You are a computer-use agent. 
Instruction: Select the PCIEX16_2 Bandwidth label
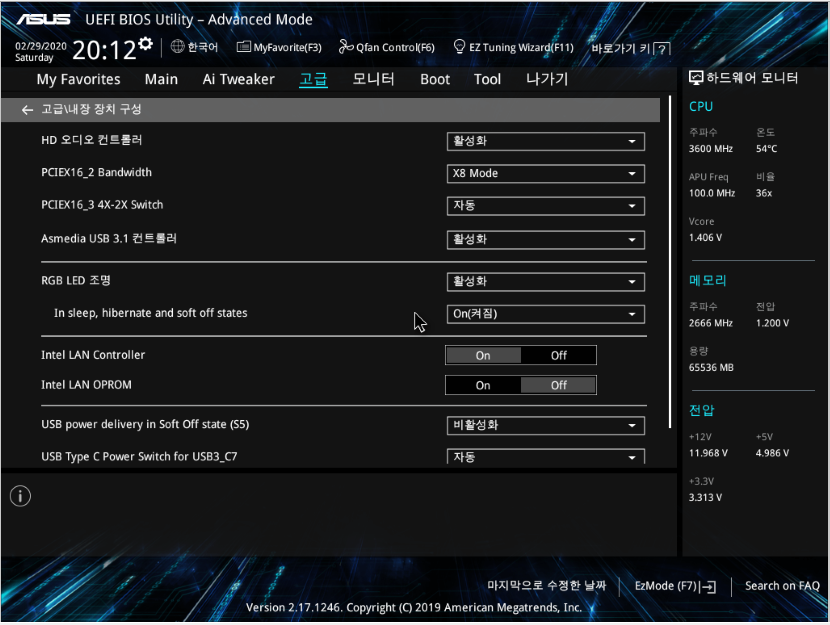click(x=96, y=173)
